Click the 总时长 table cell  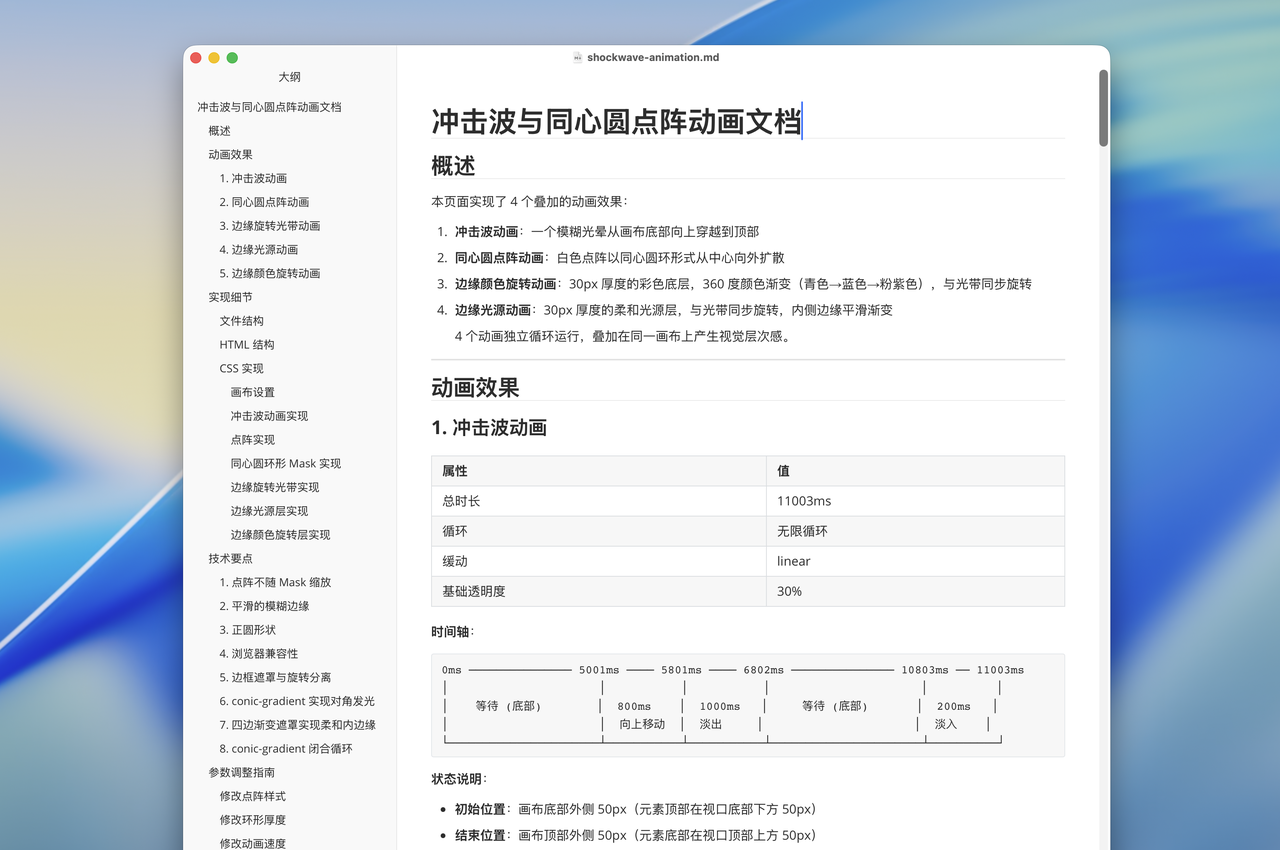coord(599,501)
